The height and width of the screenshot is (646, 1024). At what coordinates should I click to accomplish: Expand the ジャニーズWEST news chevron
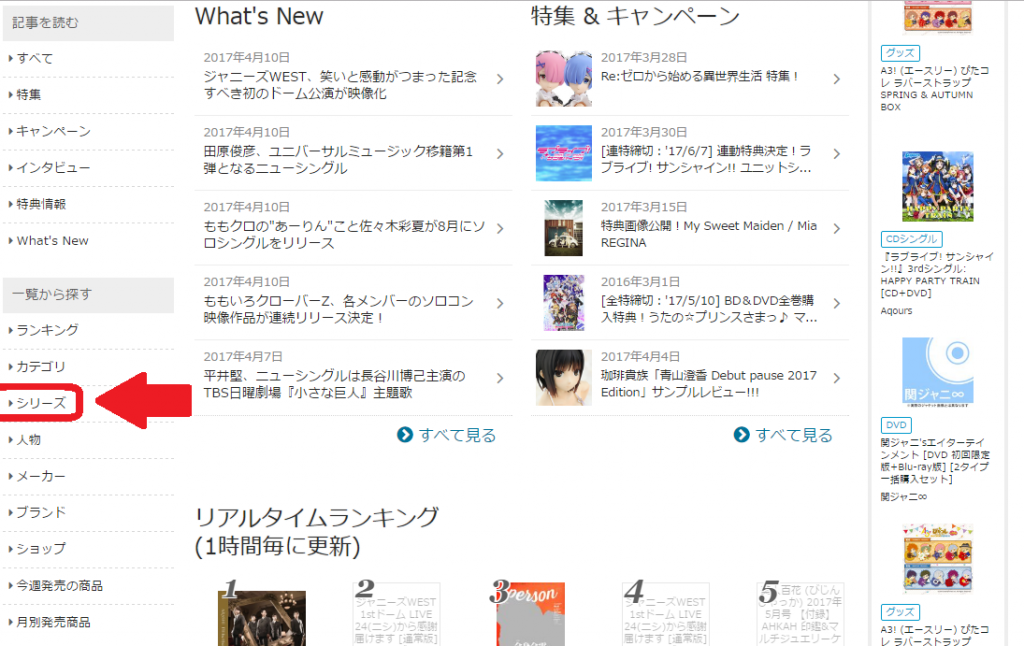point(500,79)
